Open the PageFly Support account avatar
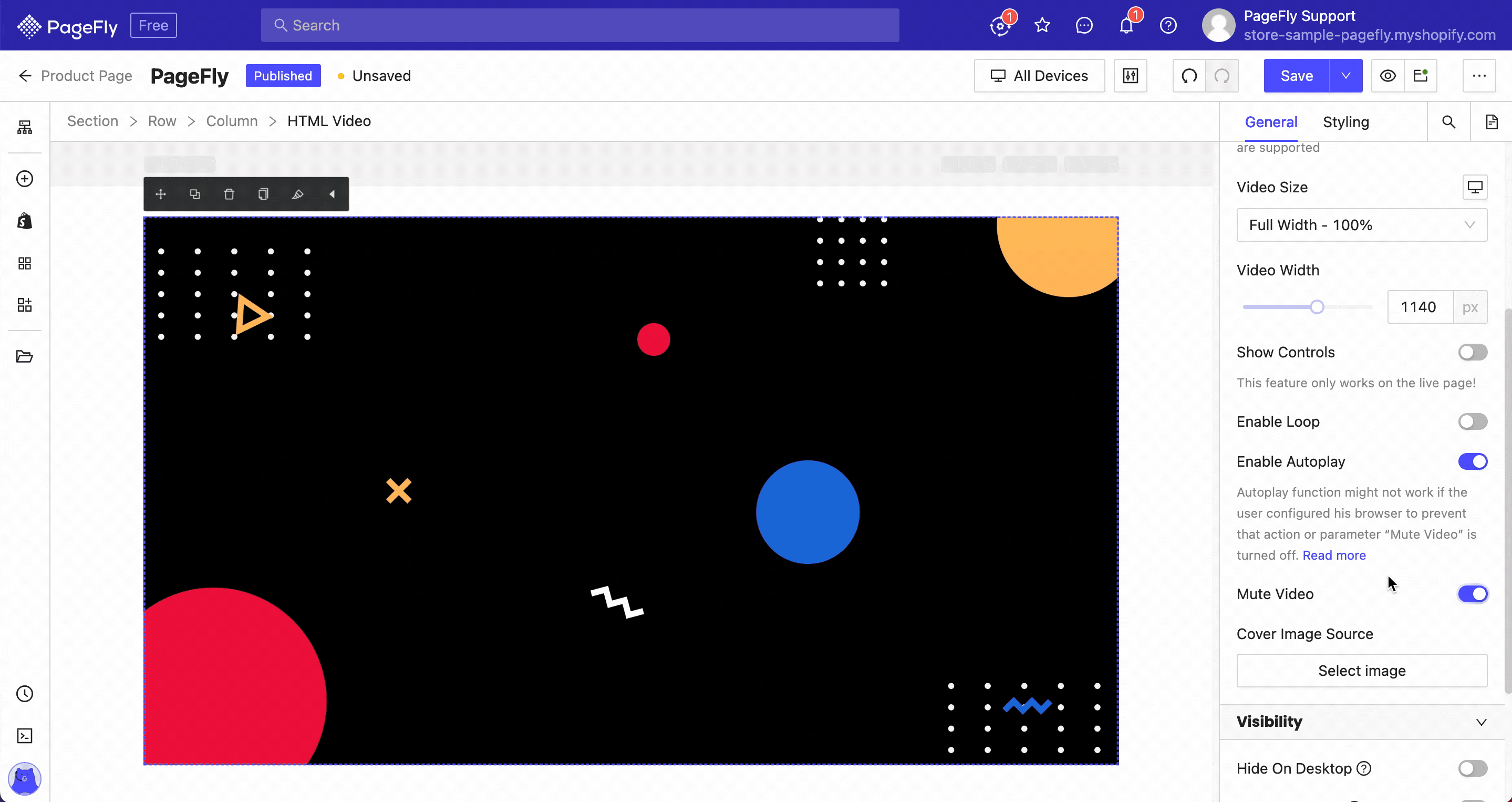This screenshot has height=802, width=1512. point(1218,25)
